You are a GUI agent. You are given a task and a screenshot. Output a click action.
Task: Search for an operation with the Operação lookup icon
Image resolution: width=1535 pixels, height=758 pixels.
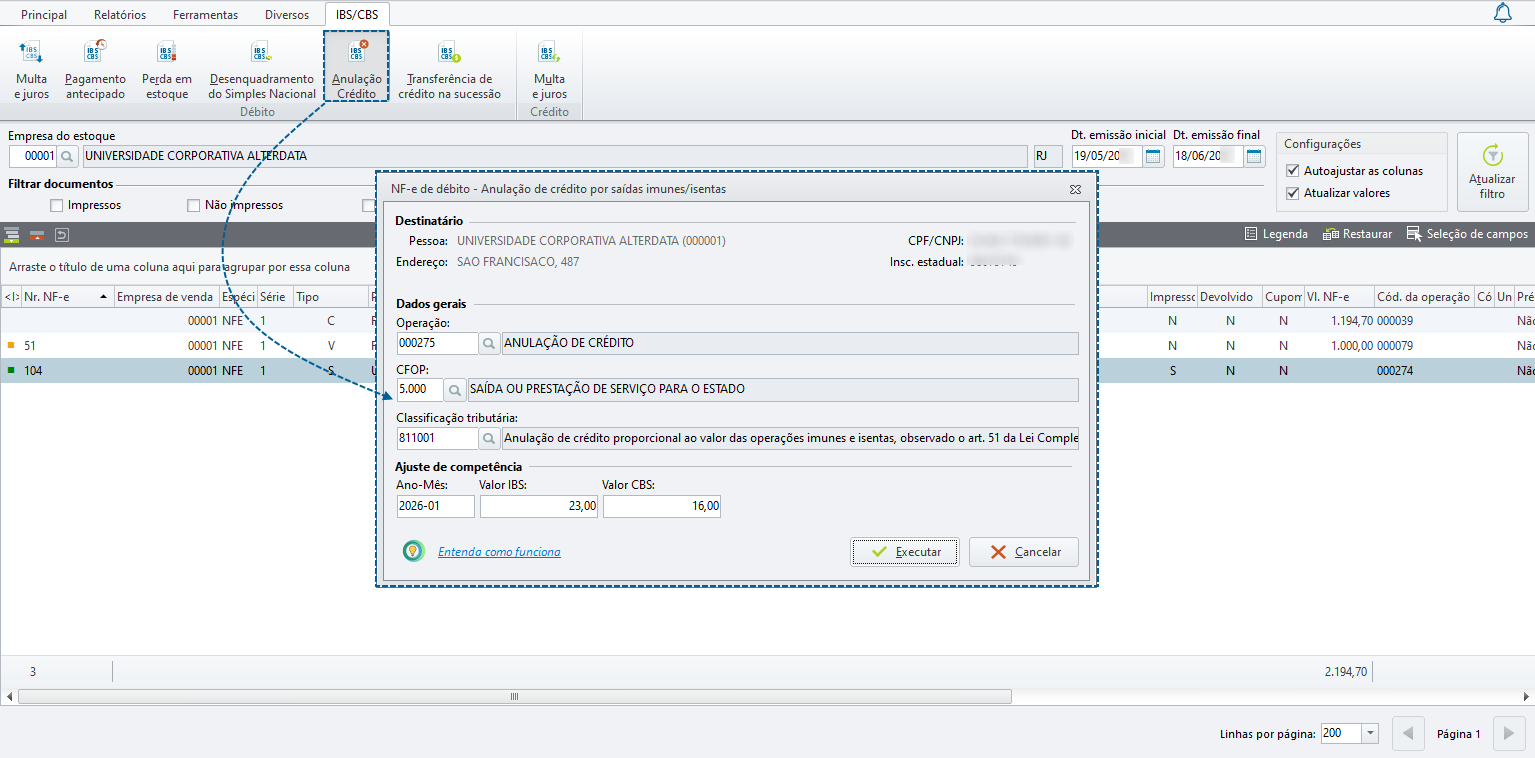tap(489, 343)
